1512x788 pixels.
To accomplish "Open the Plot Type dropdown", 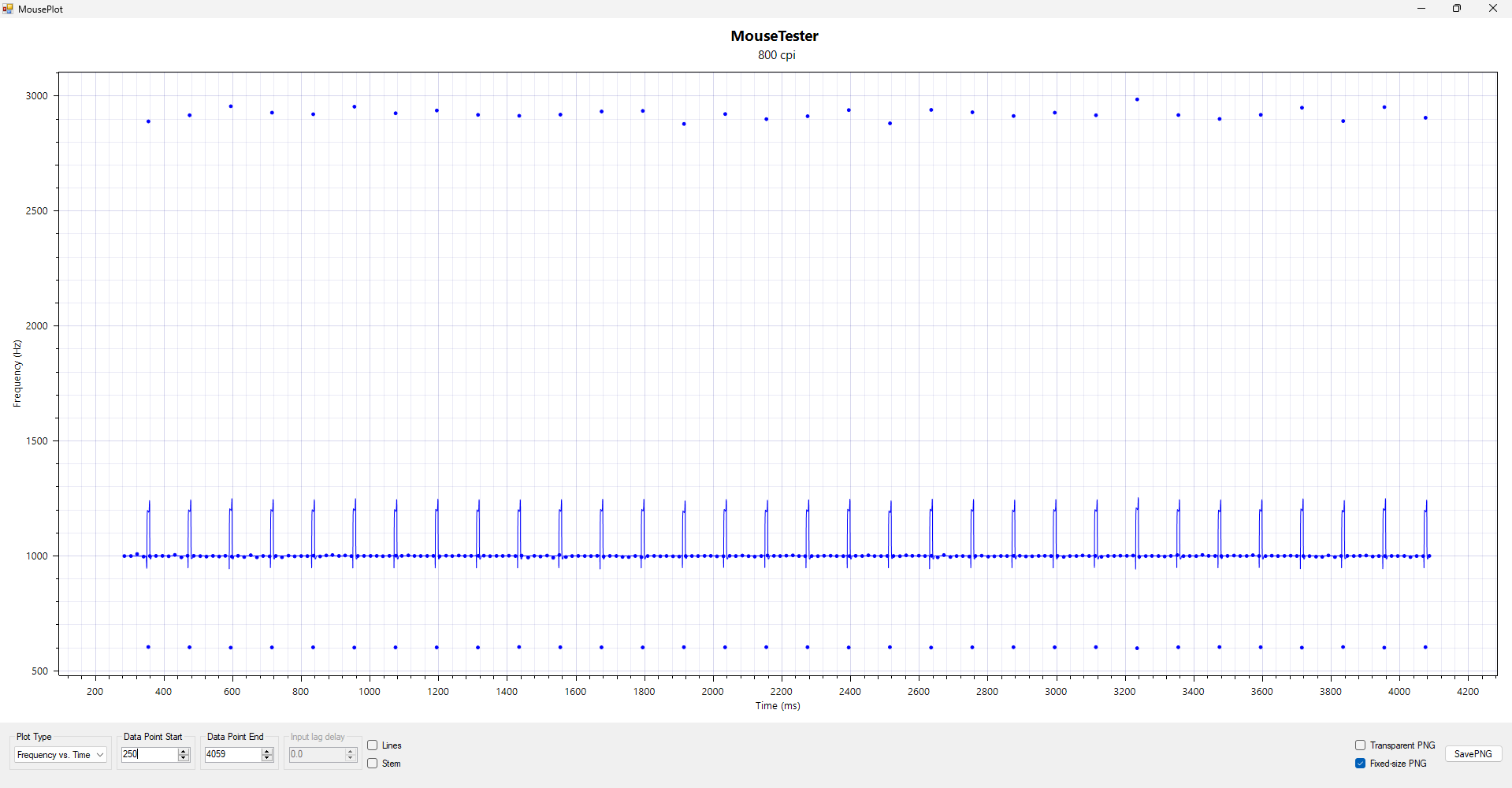I will point(61,755).
